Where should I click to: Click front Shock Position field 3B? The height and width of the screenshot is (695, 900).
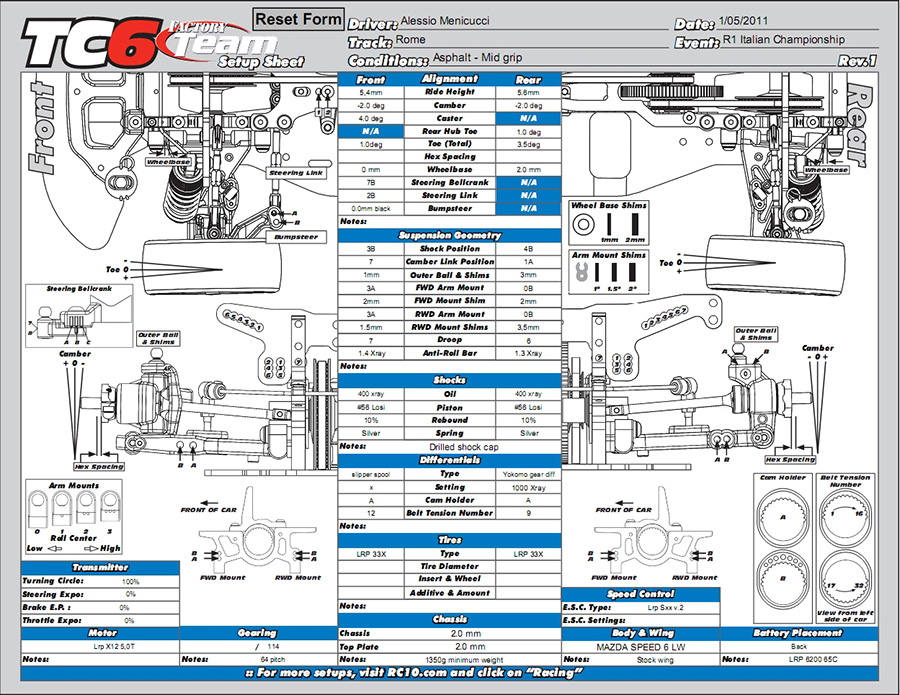tap(371, 249)
